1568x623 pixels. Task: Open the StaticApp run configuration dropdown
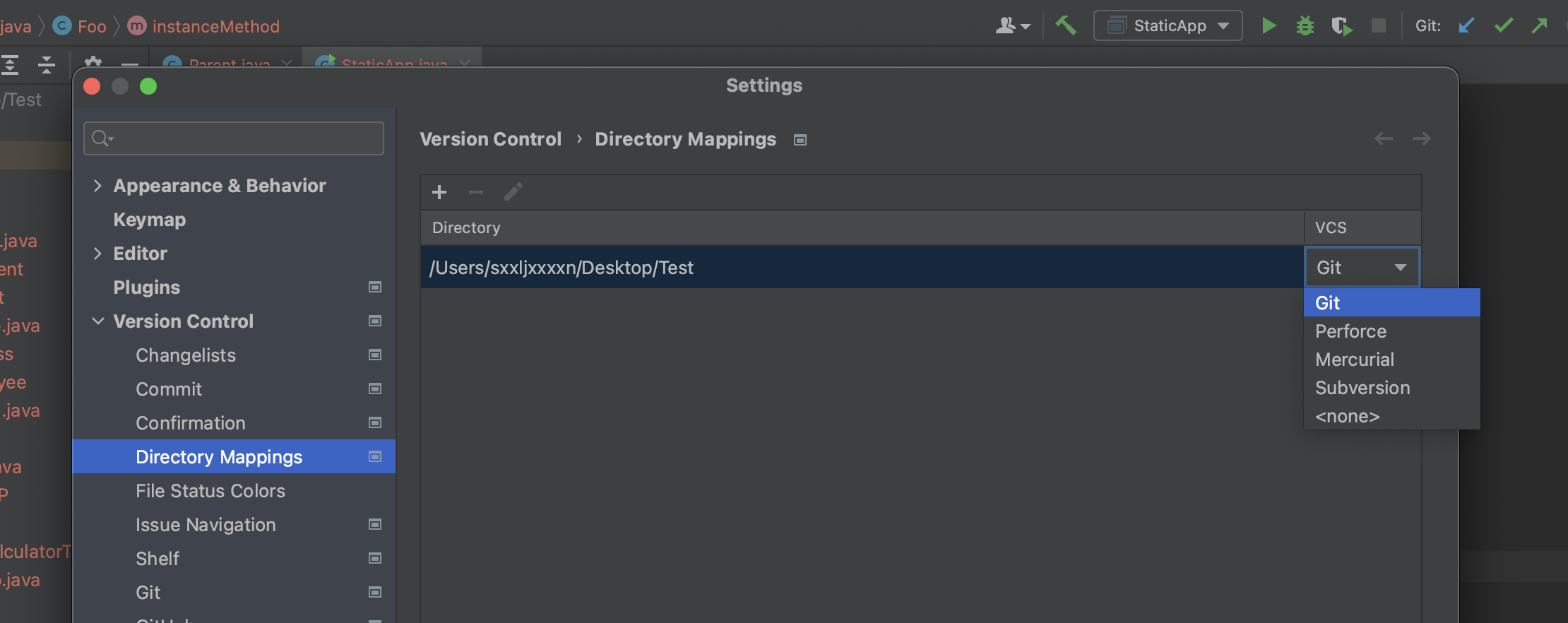coord(1168,26)
